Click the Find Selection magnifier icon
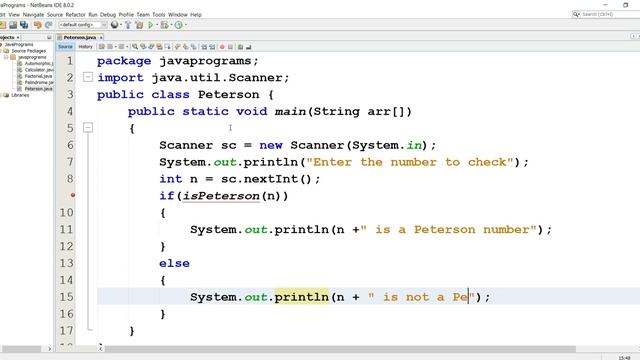 [x=135, y=47]
